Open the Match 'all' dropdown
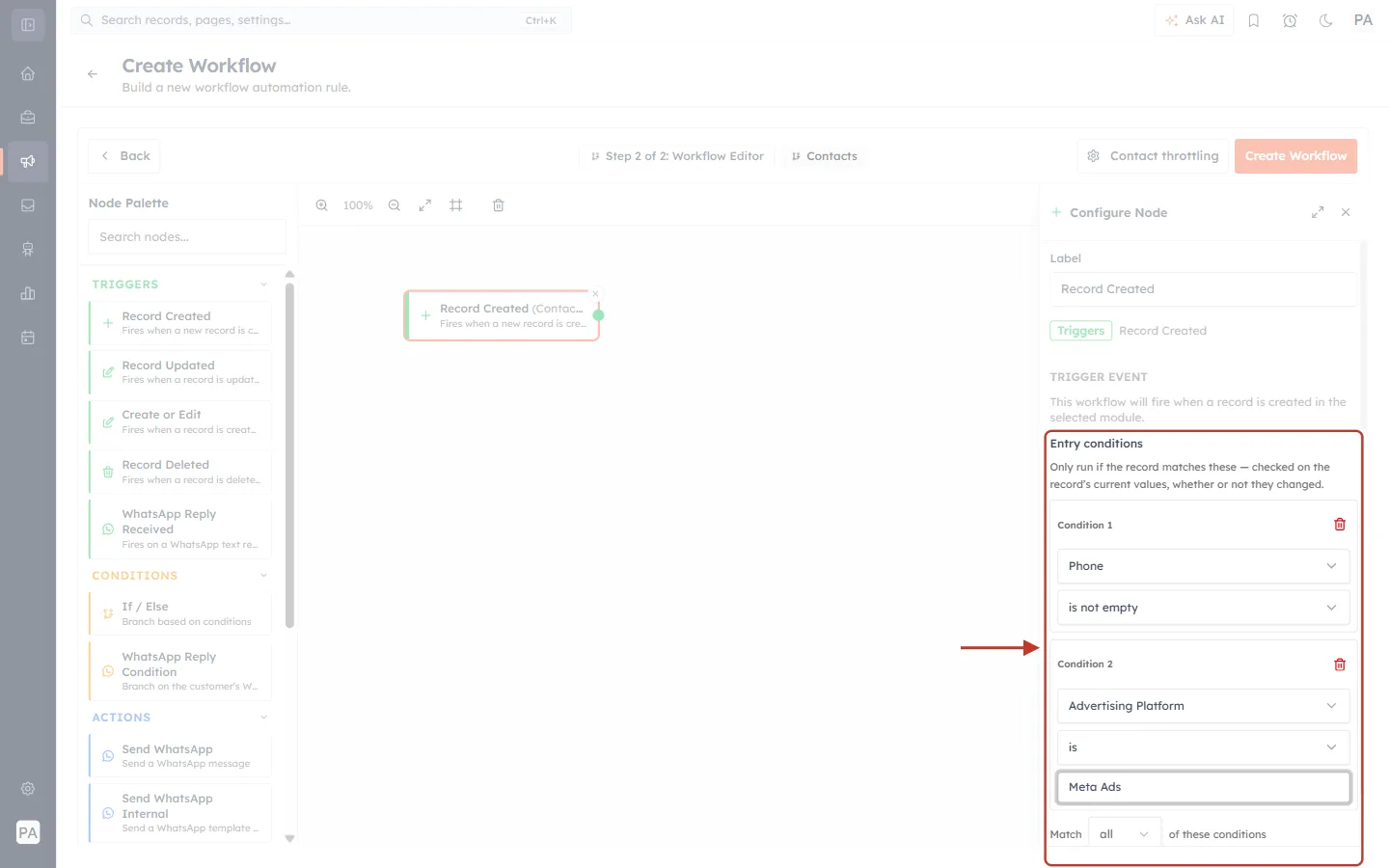 1125,834
